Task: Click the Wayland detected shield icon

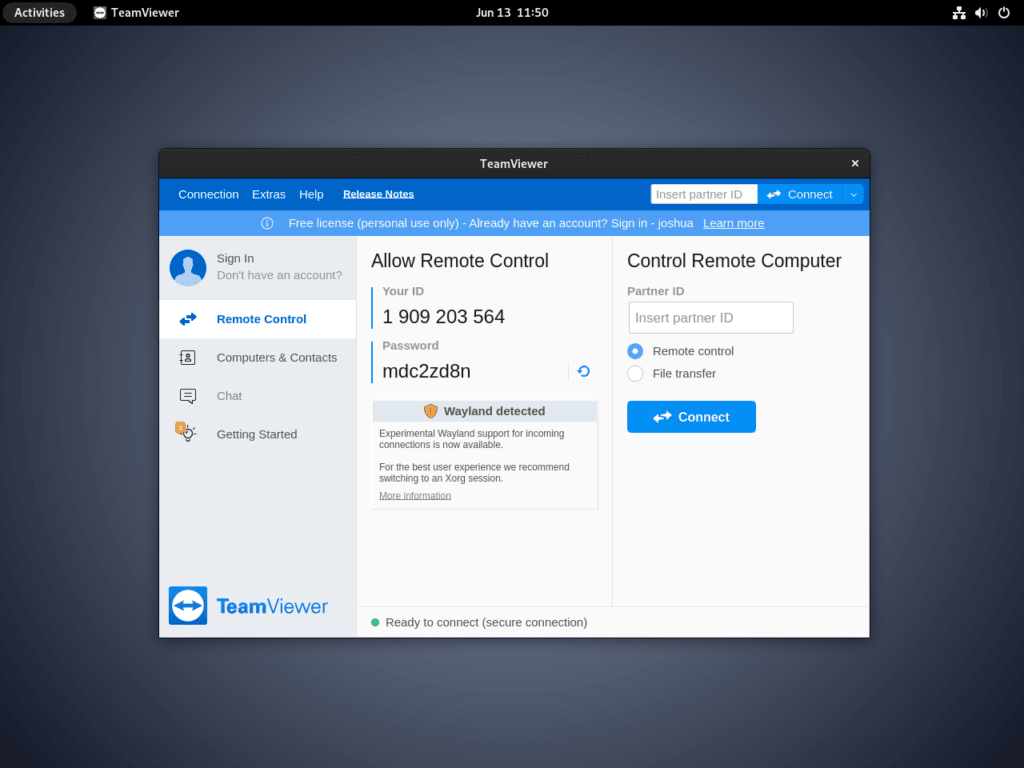Action: click(430, 410)
